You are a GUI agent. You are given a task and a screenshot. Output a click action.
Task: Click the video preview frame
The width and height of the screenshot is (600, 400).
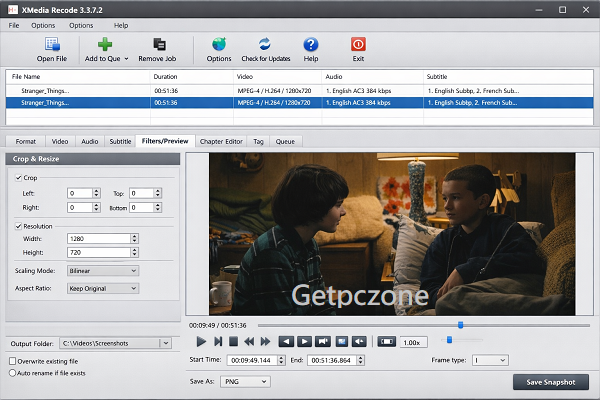(392, 234)
